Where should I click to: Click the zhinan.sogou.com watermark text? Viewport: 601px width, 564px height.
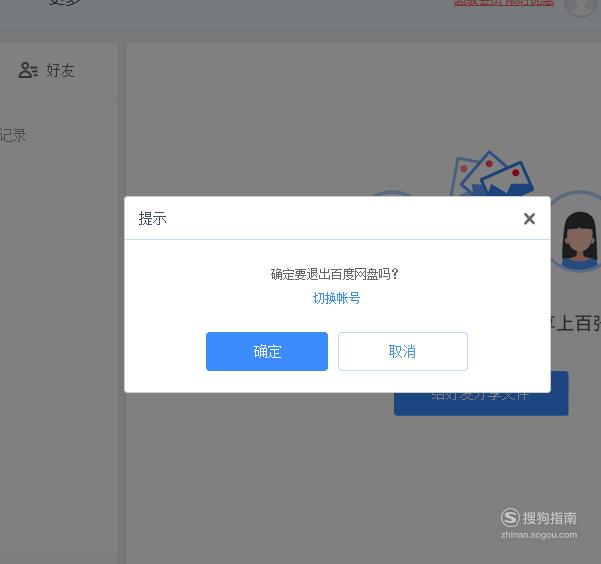539,535
